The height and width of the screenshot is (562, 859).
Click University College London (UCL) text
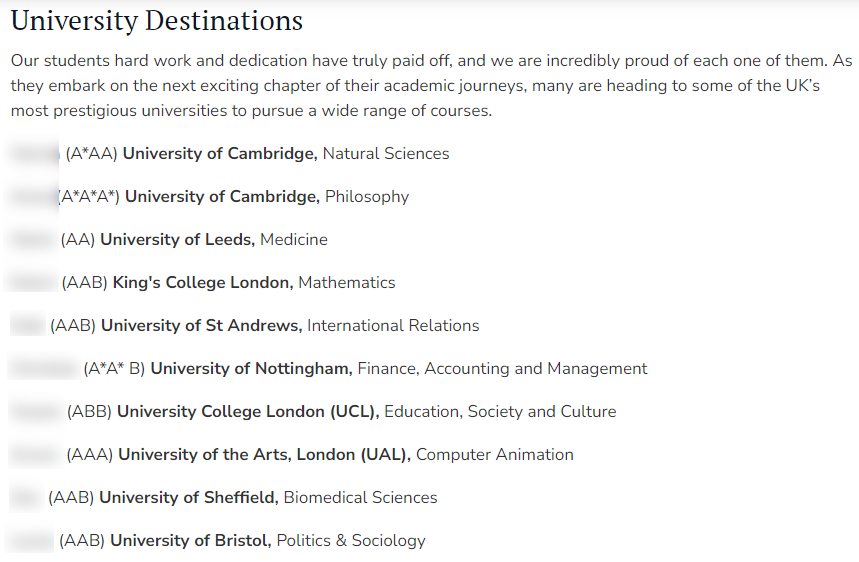(x=248, y=412)
